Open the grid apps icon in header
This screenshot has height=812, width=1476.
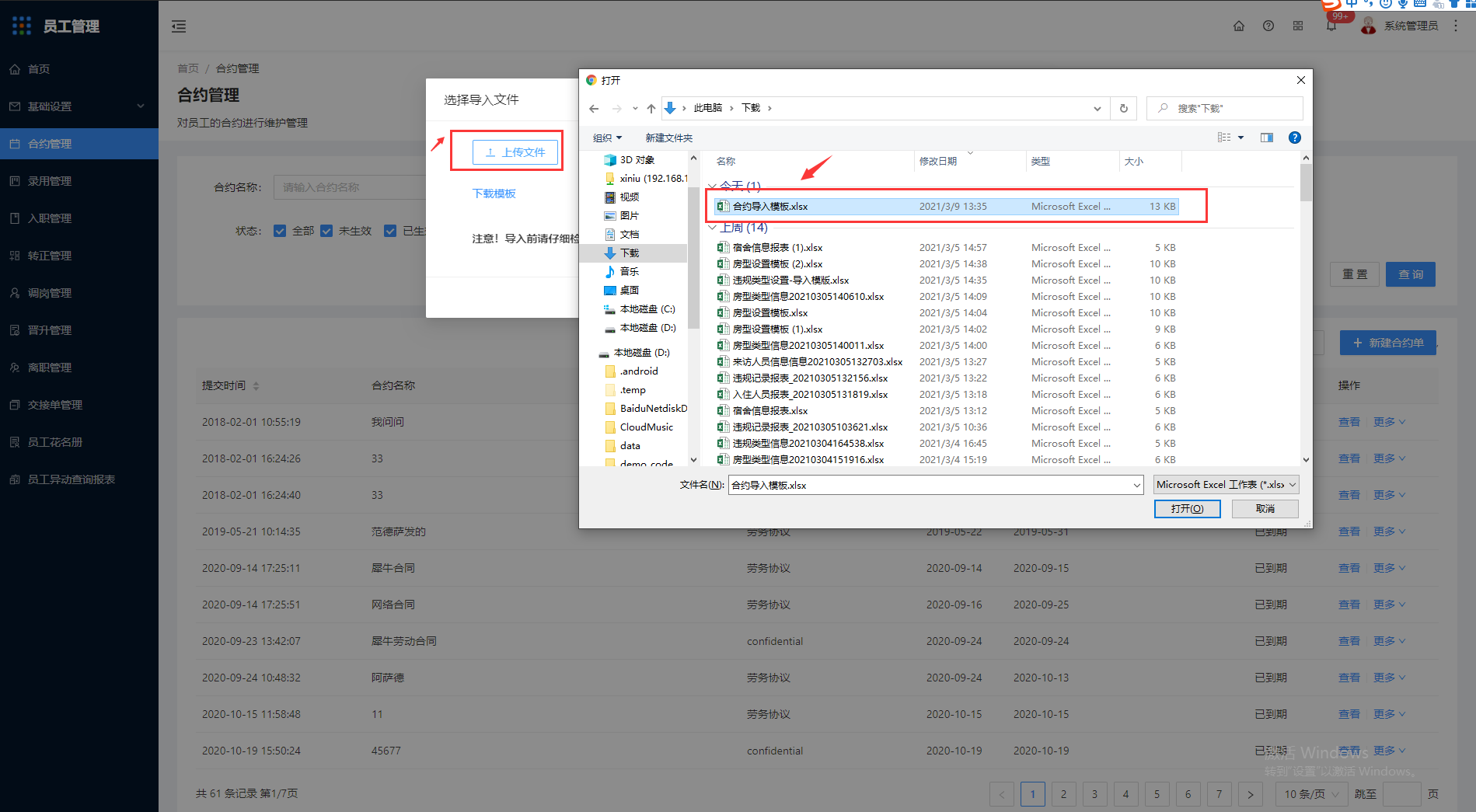[x=1298, y=26]
